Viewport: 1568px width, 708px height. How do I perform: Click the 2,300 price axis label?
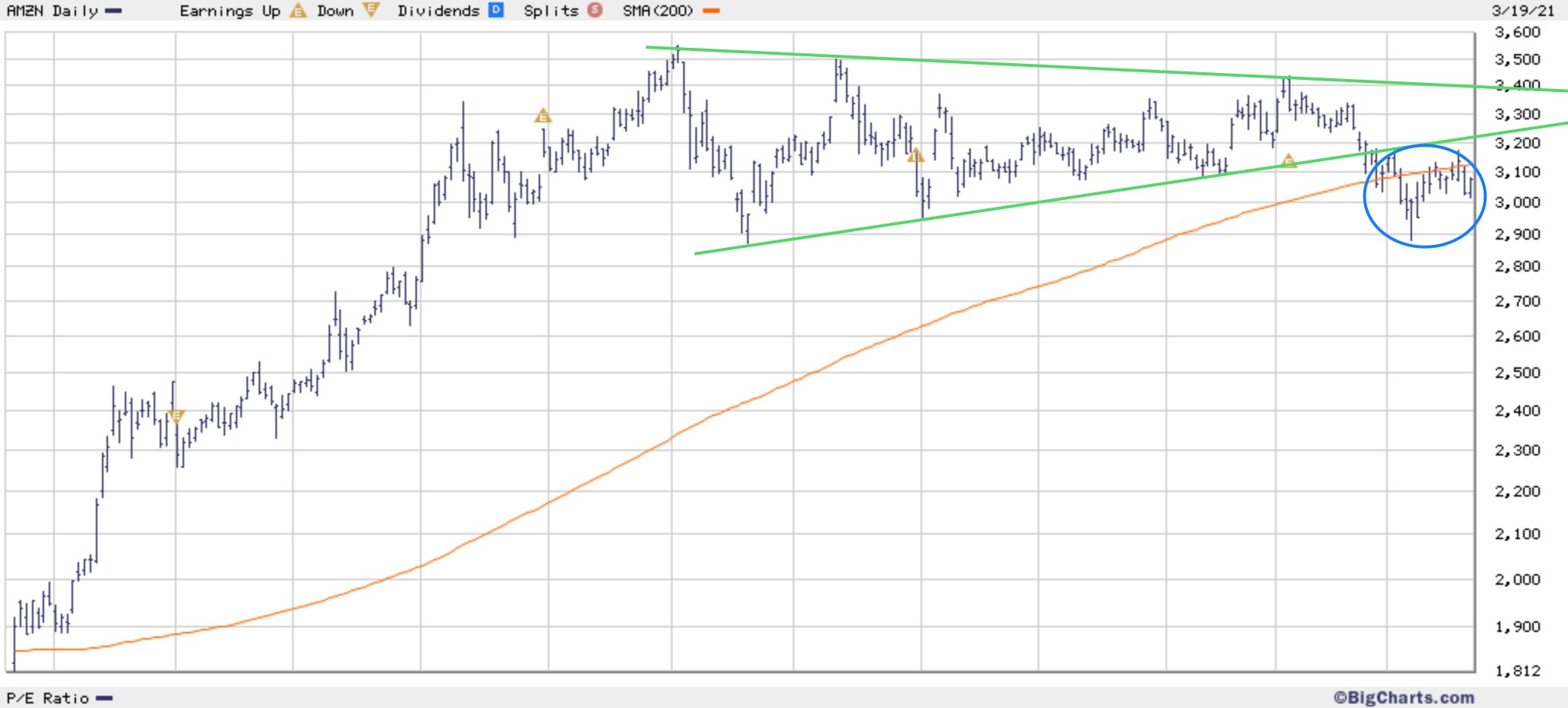click(x=1517, y=451)
